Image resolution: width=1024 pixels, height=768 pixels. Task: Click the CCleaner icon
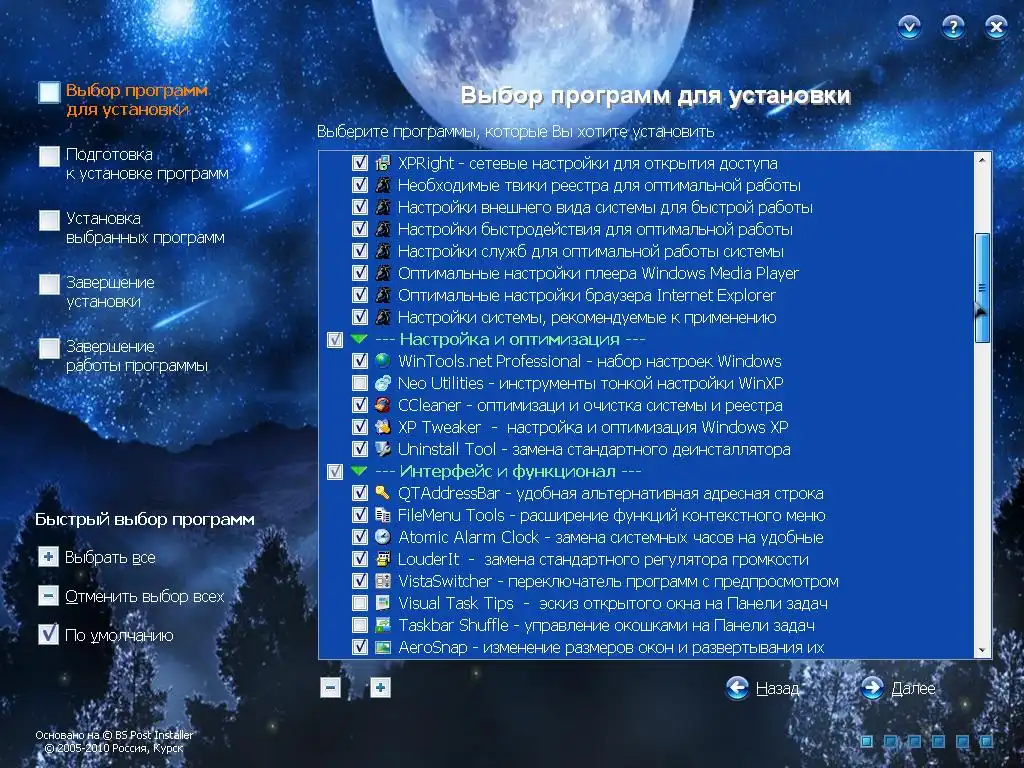click(383, 405)
